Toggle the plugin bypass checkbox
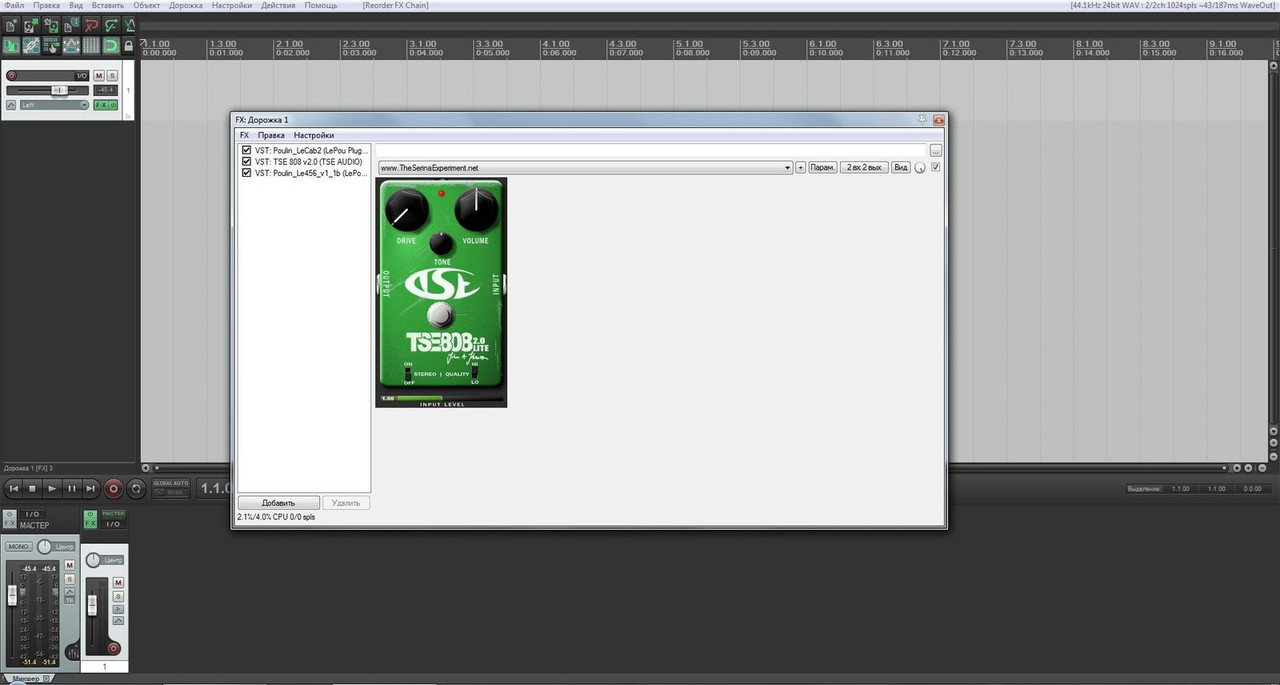This screenshot has width=1280, height=685. point(935,167)
